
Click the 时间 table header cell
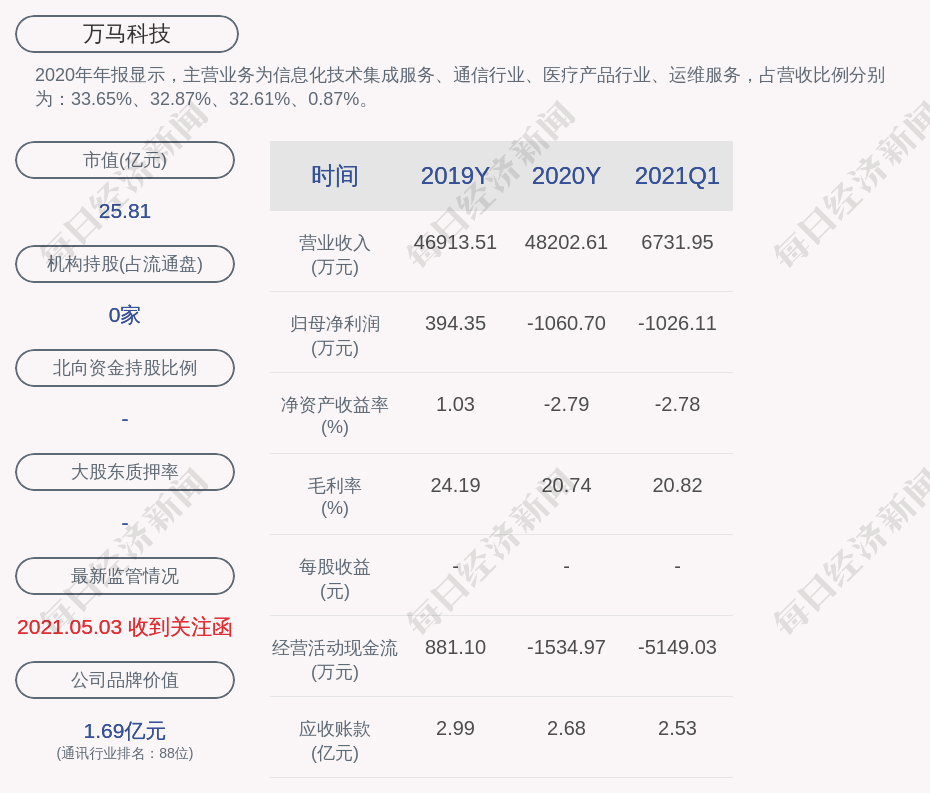334,176
